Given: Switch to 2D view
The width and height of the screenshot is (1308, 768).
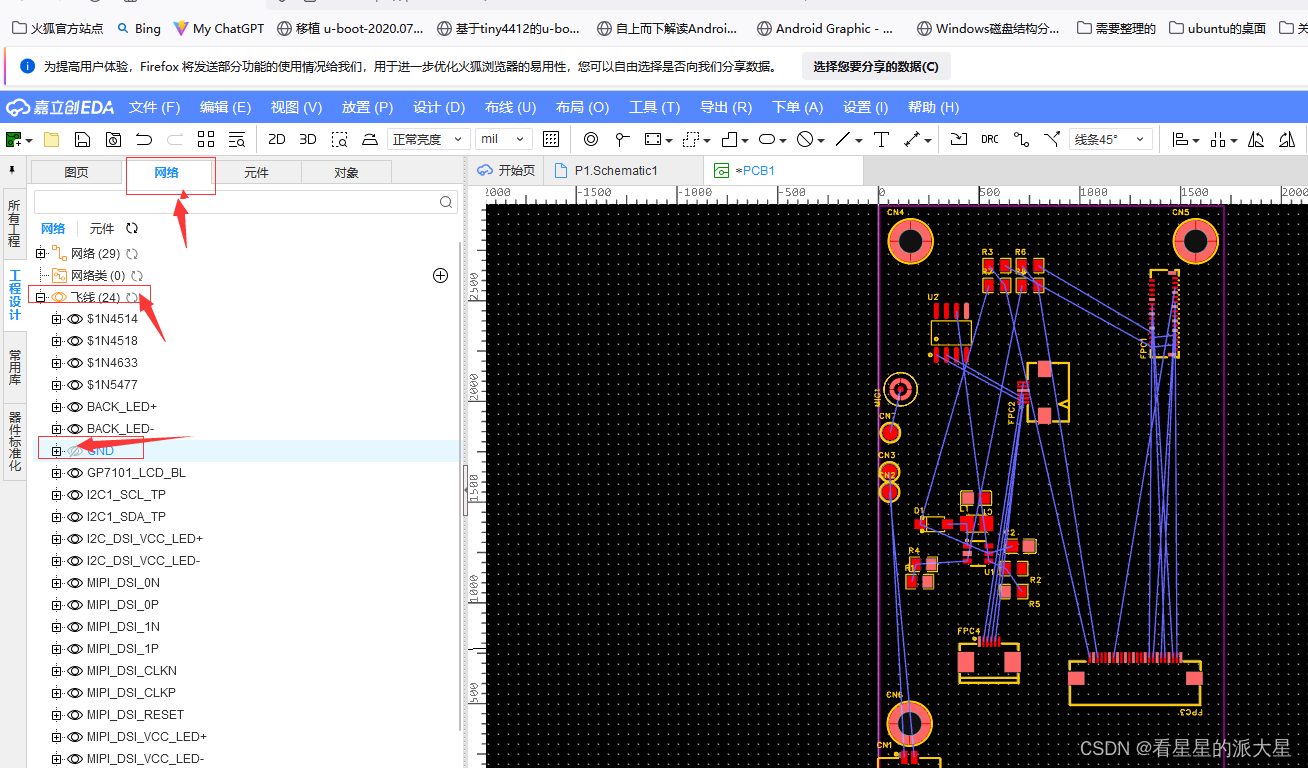Looking at the screenshot, I should tap(277, 139).
